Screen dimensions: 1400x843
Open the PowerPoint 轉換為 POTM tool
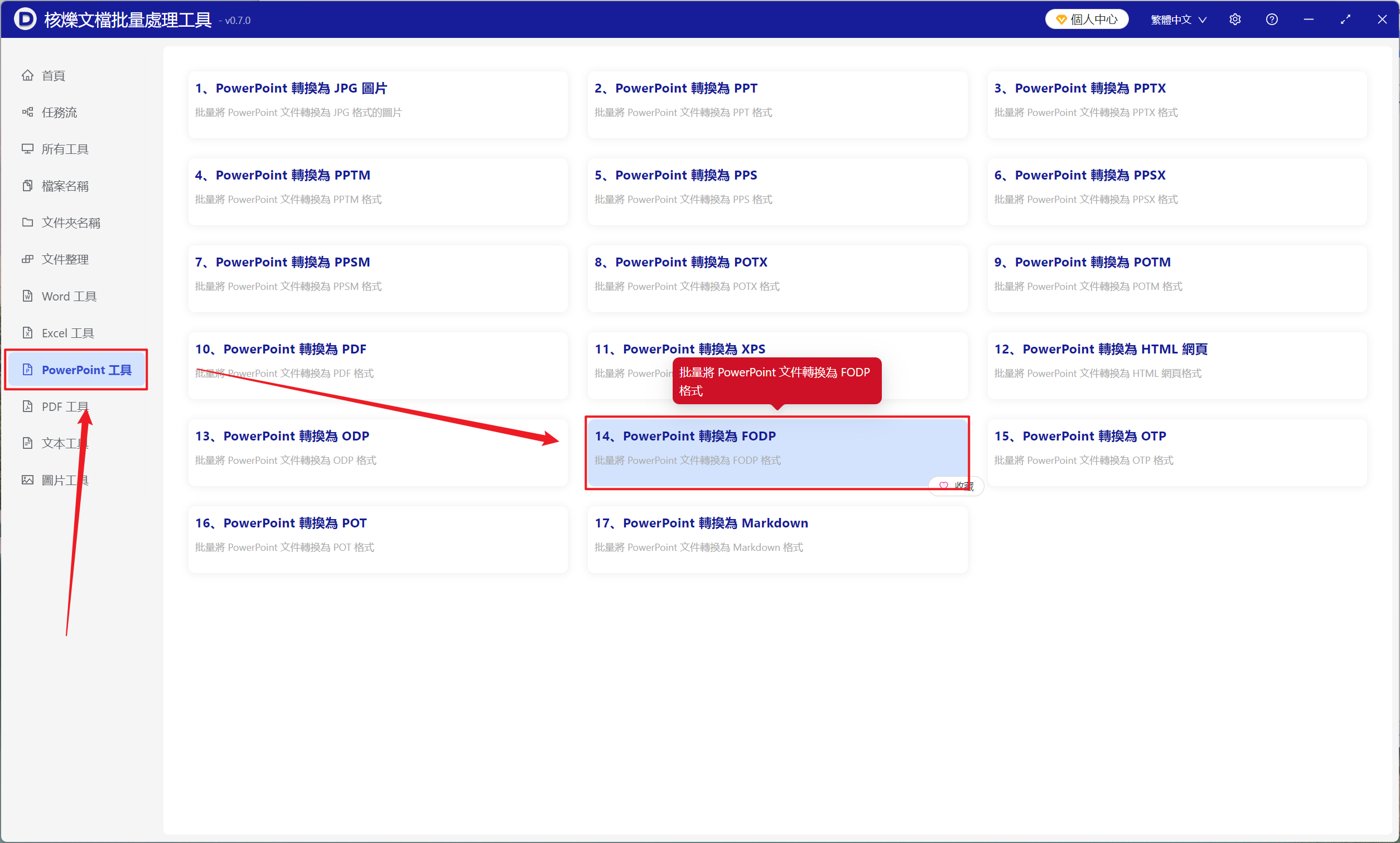[1177, 278]
